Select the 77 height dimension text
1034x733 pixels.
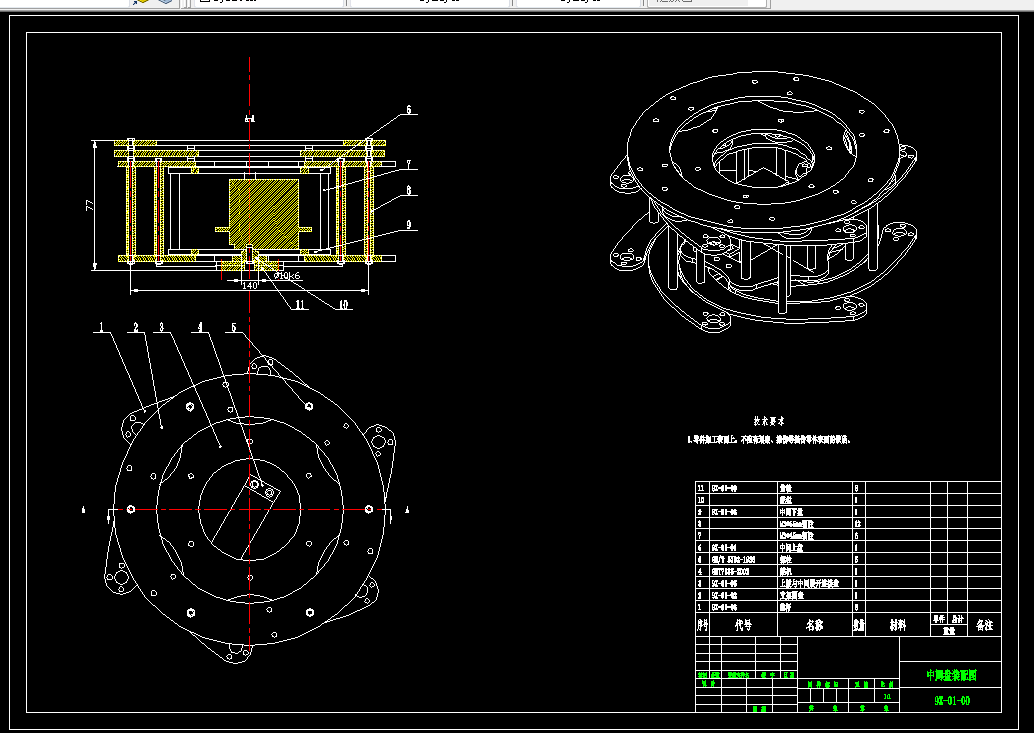[x=90, y=205]
